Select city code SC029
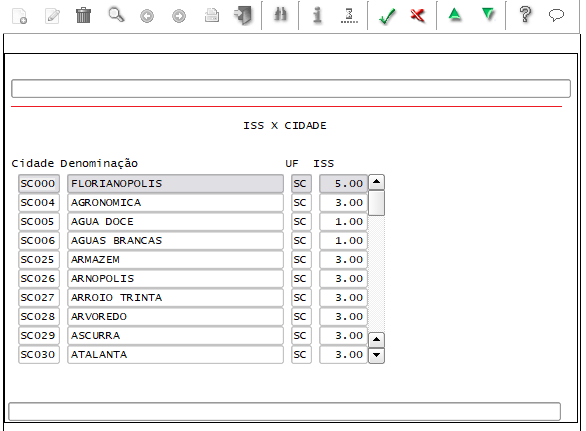The image size is (586, 431). [x=39, y=336]
